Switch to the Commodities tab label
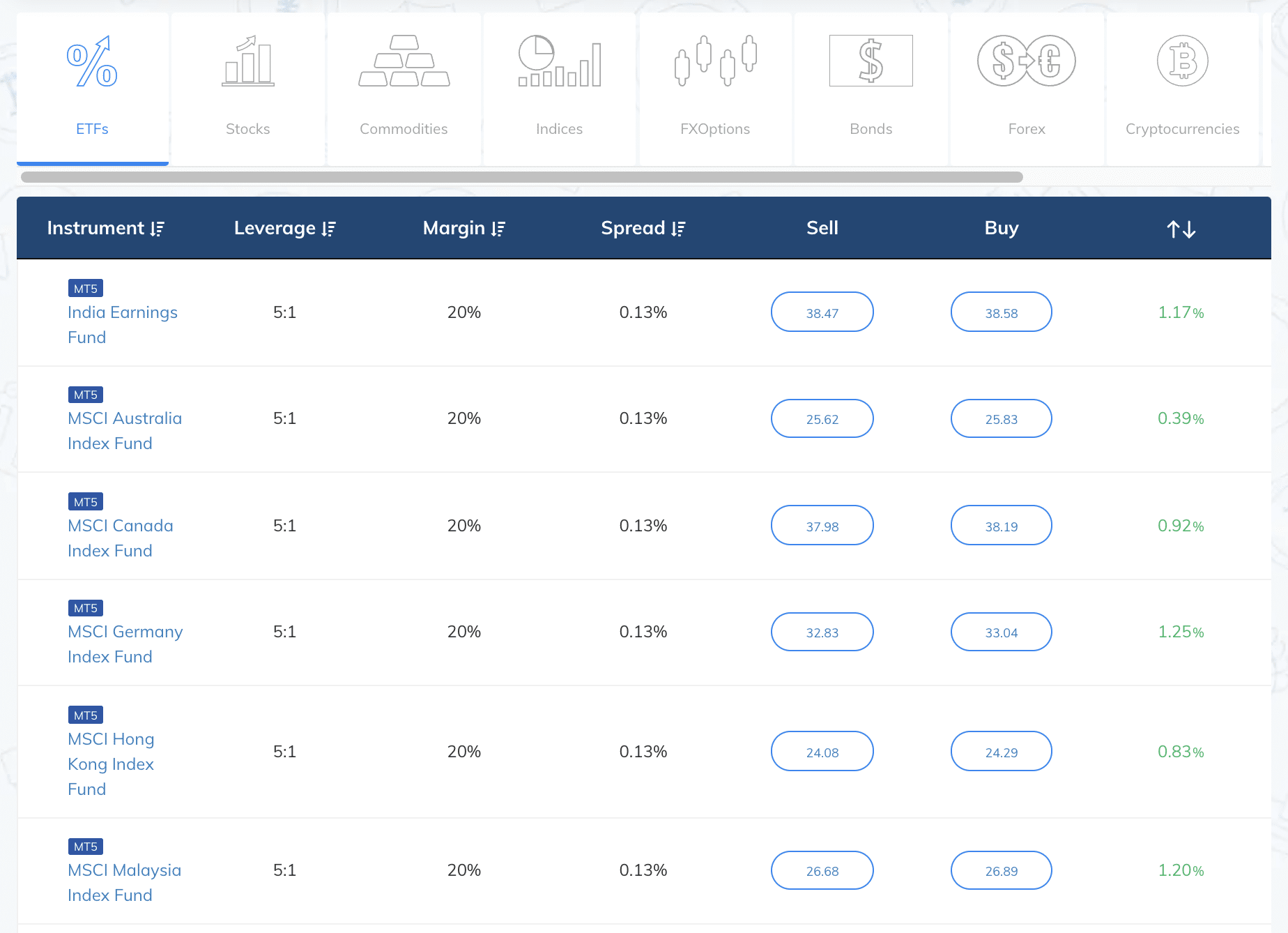 coord(404,129)
